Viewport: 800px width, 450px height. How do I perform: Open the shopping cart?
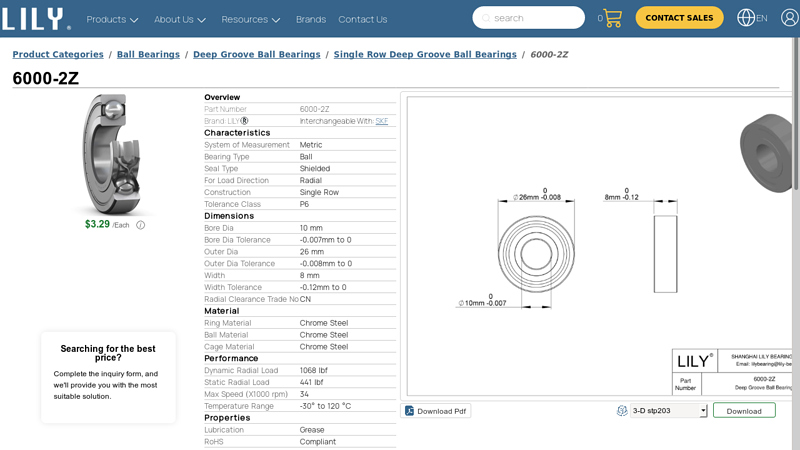point(612,18)
